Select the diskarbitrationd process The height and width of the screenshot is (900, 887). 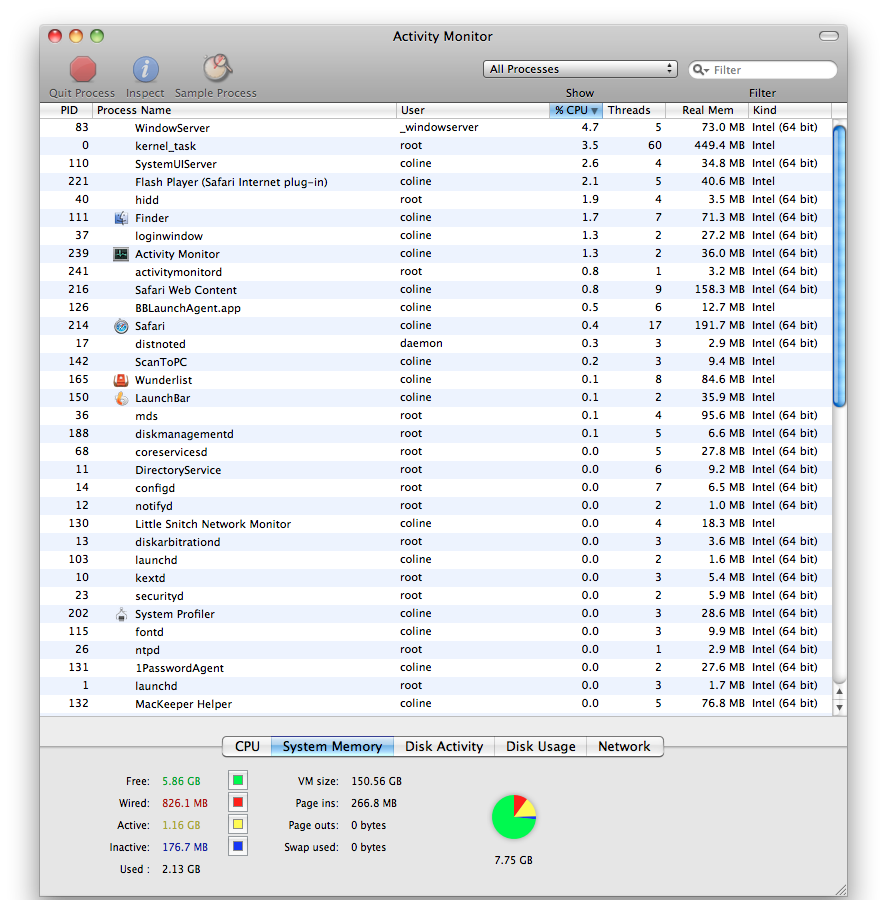click(436, 541)
